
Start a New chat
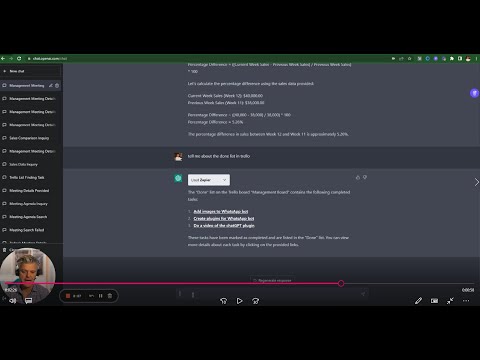click(x=31, y=71)
